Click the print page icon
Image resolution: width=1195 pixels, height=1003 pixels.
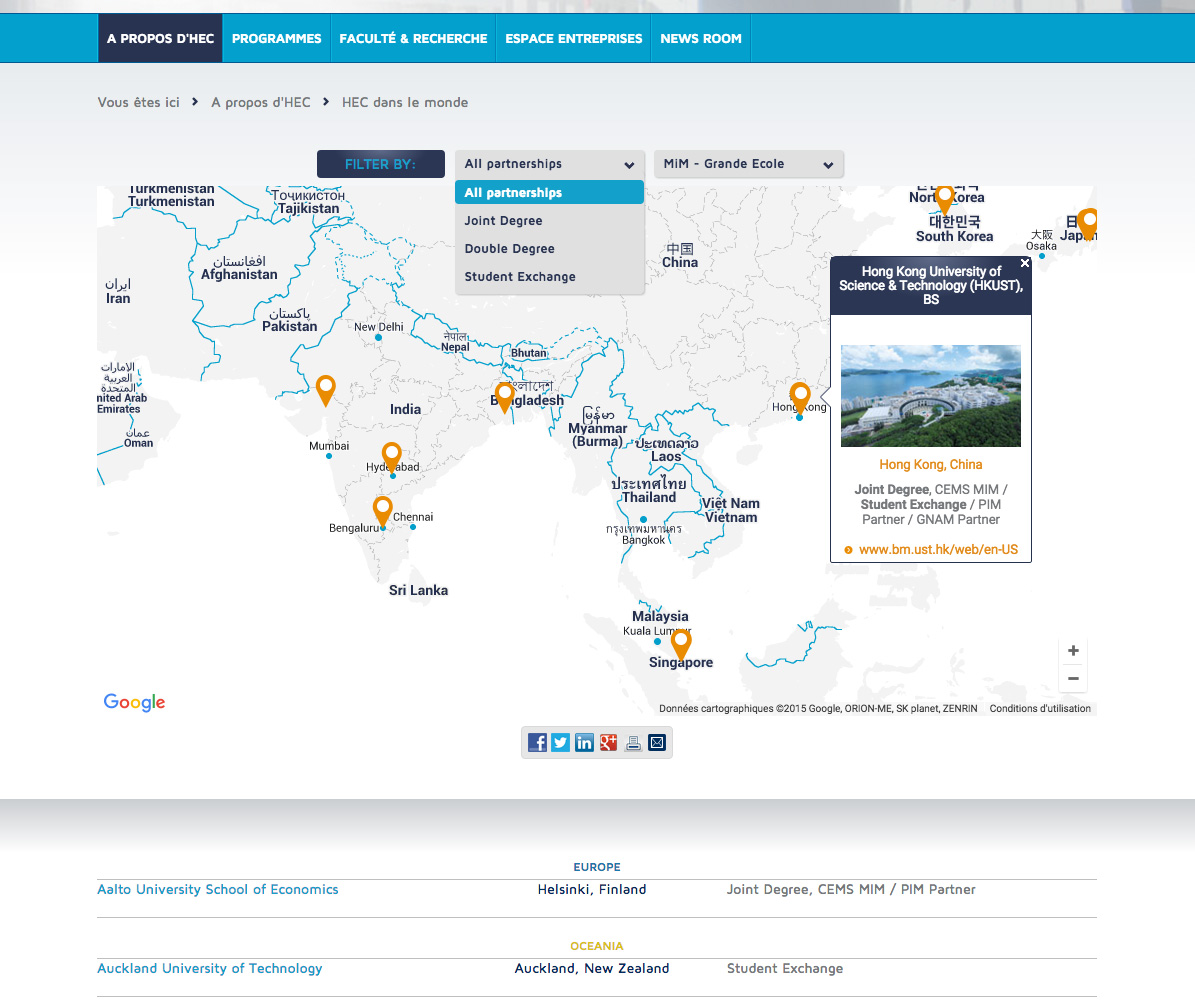[633, 743]
